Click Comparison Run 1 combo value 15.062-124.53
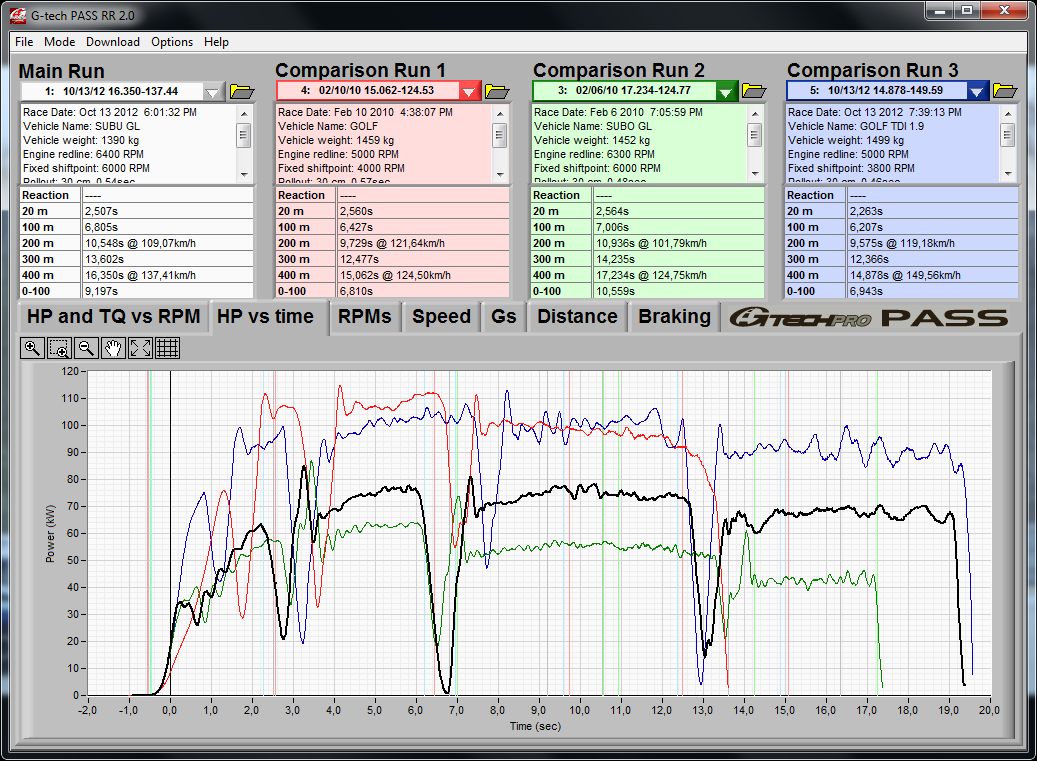This screenshot has width=1037, height=761. coord(367,91)
